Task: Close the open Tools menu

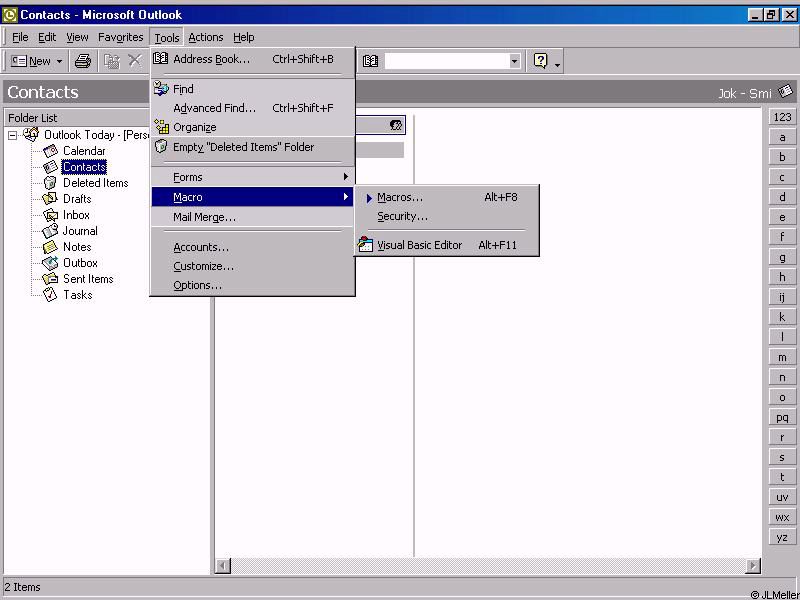Action: point(167,37)
